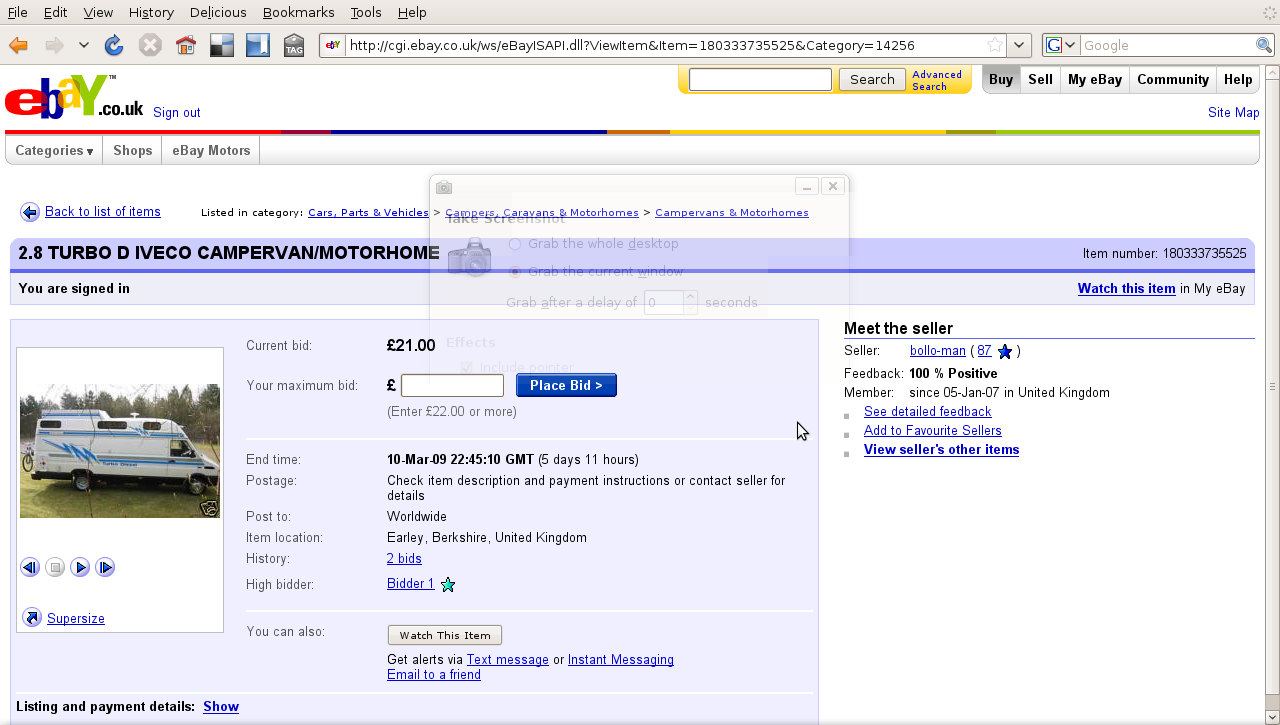Reload the eBay listing page
Screen dimensions: 1280x725
pyautogui.click(x=114, y=45)
